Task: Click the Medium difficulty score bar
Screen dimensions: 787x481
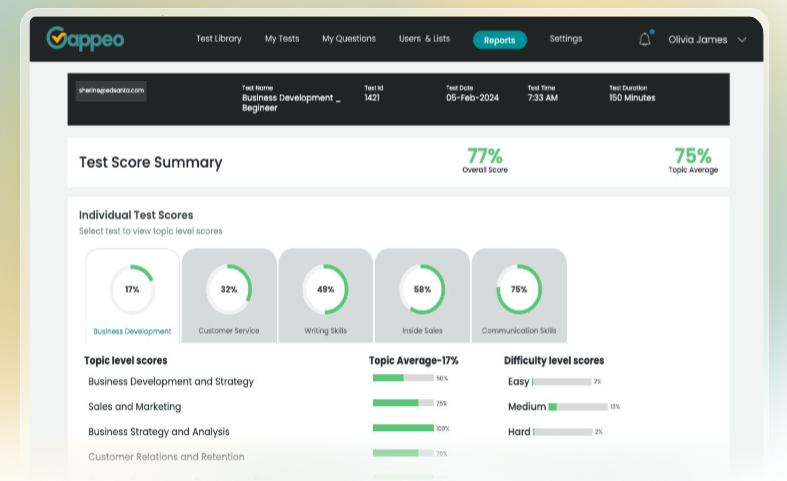Action: [x=577, y=407]
